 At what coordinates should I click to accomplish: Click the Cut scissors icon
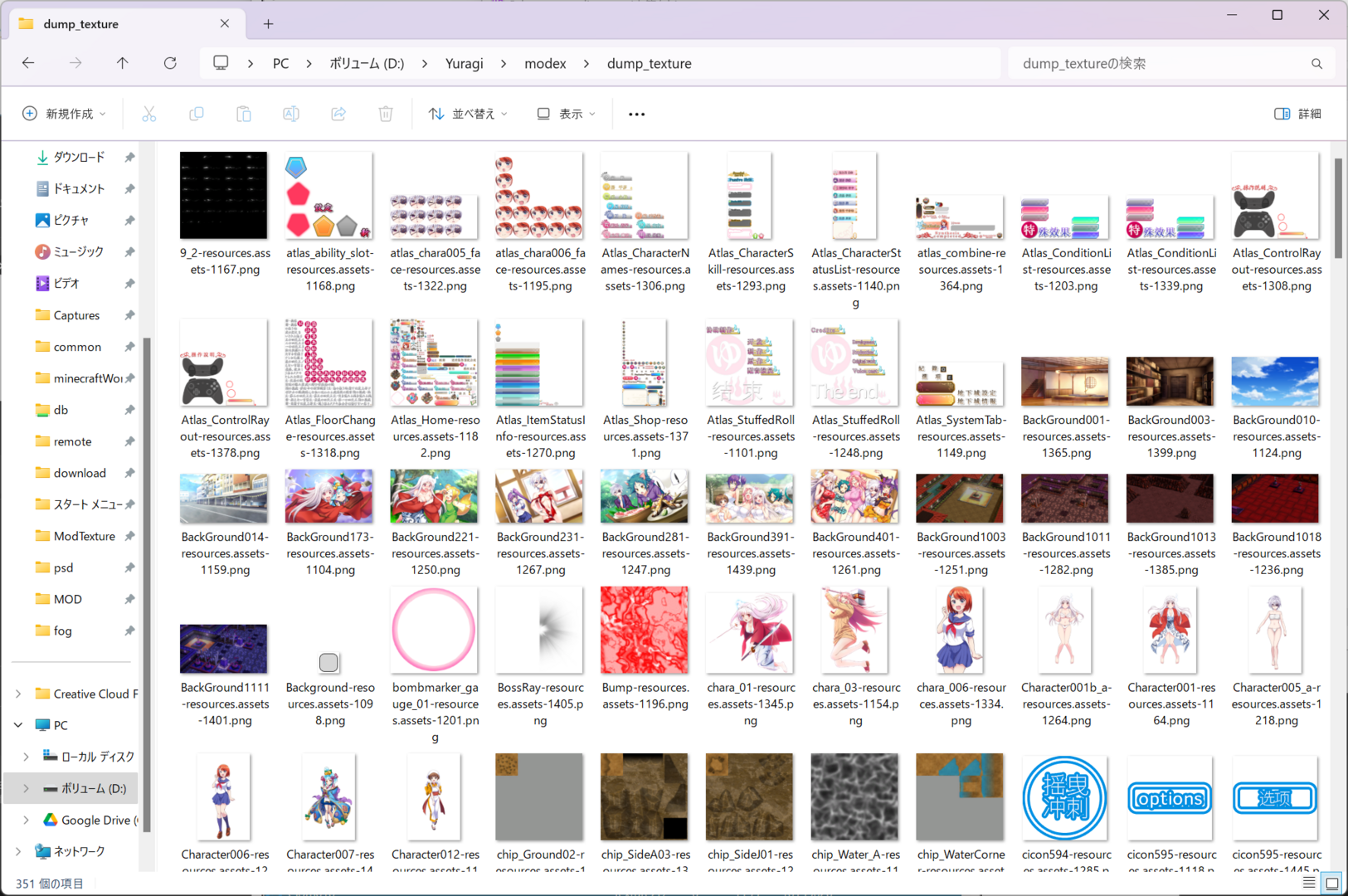click(149, 114)
